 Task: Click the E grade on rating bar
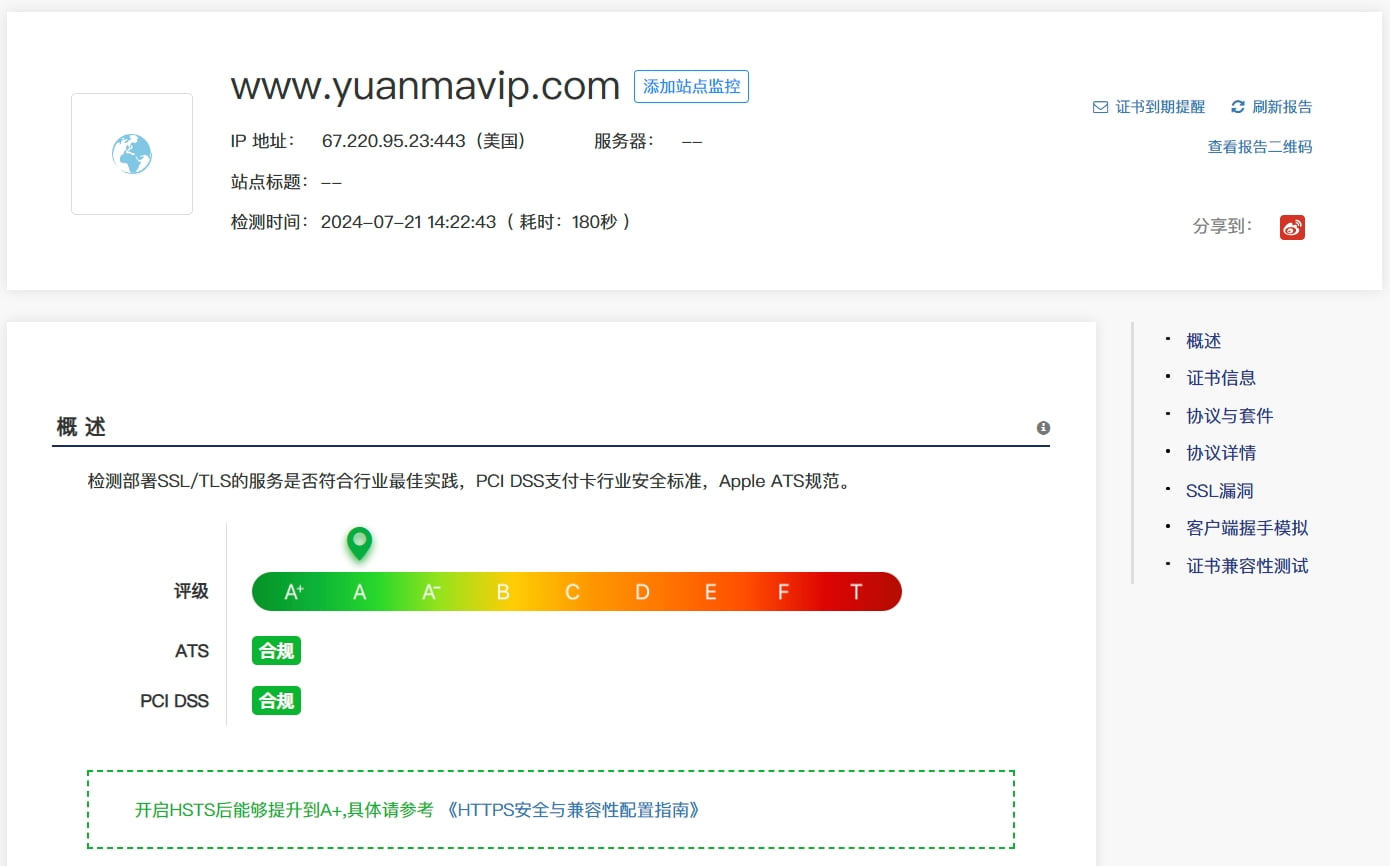[711, 592]
